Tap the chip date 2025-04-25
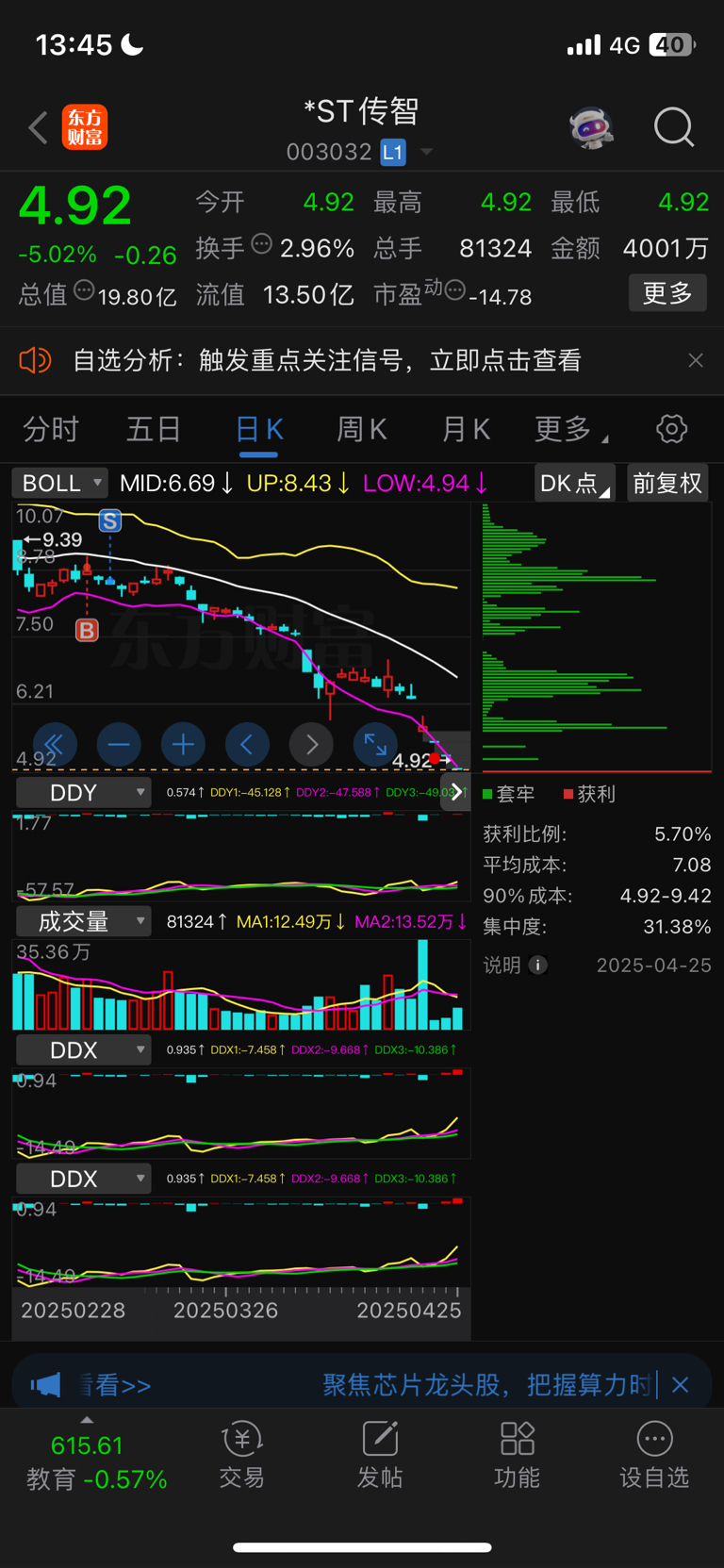 [653, 966]
